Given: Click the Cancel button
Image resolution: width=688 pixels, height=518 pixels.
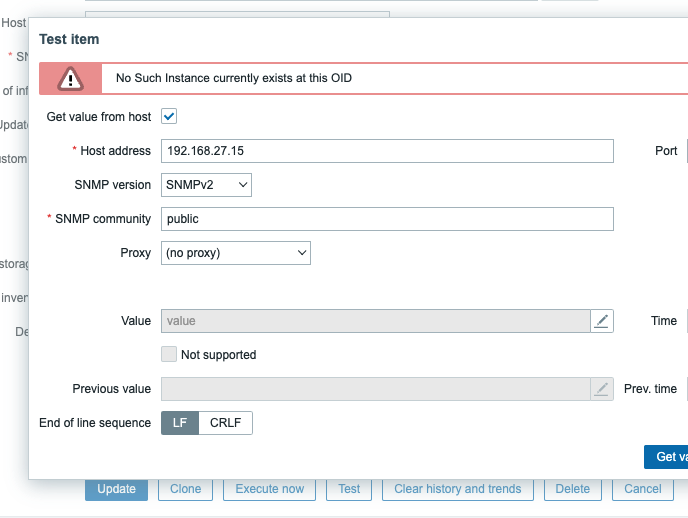Looking at the screenshot, I should click(x=643, y=489).
